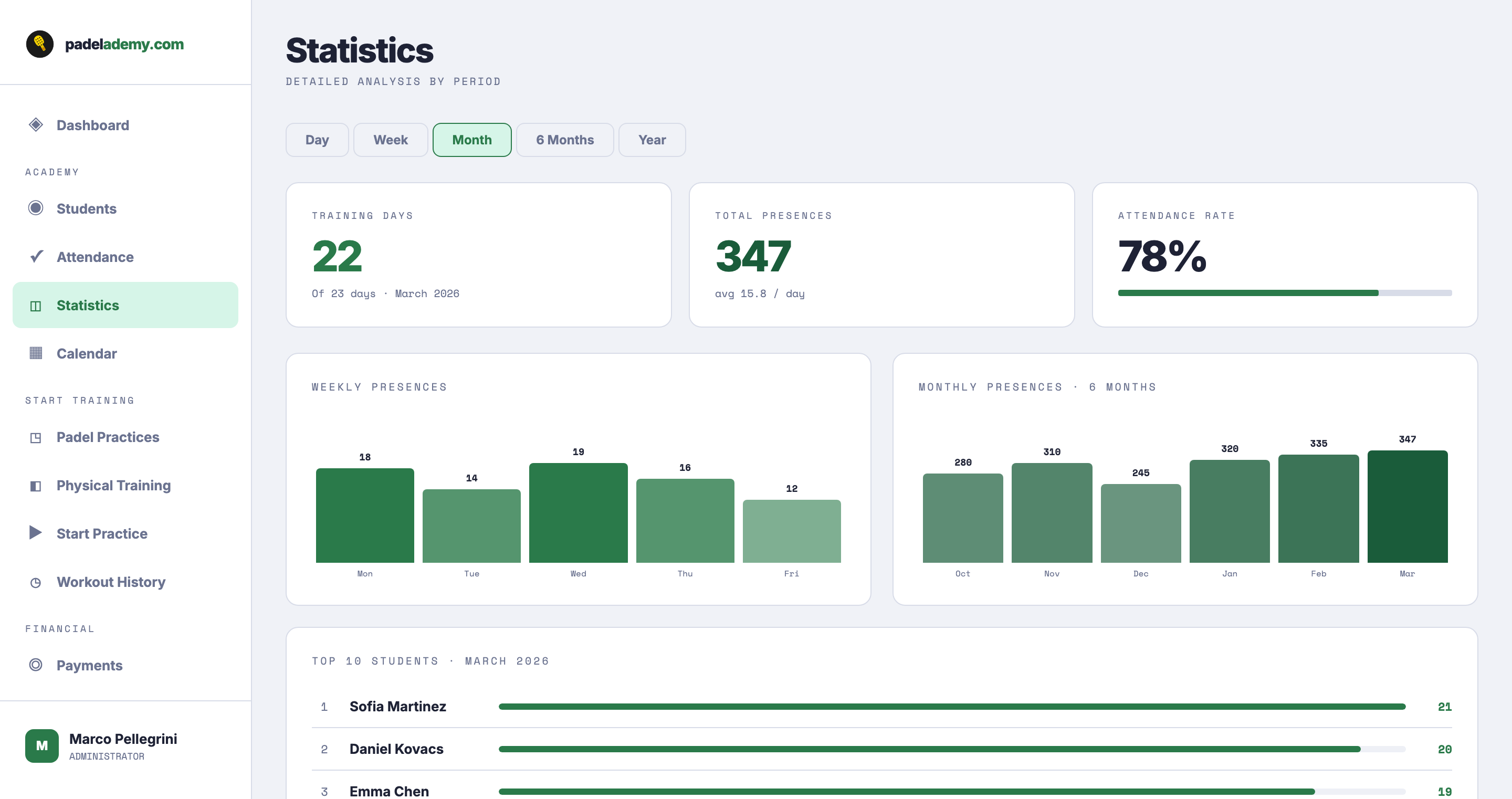This screenshot has height=799, width=1512.
Task: Click the padelademy.com logo
Action: [x=106, y=43]
